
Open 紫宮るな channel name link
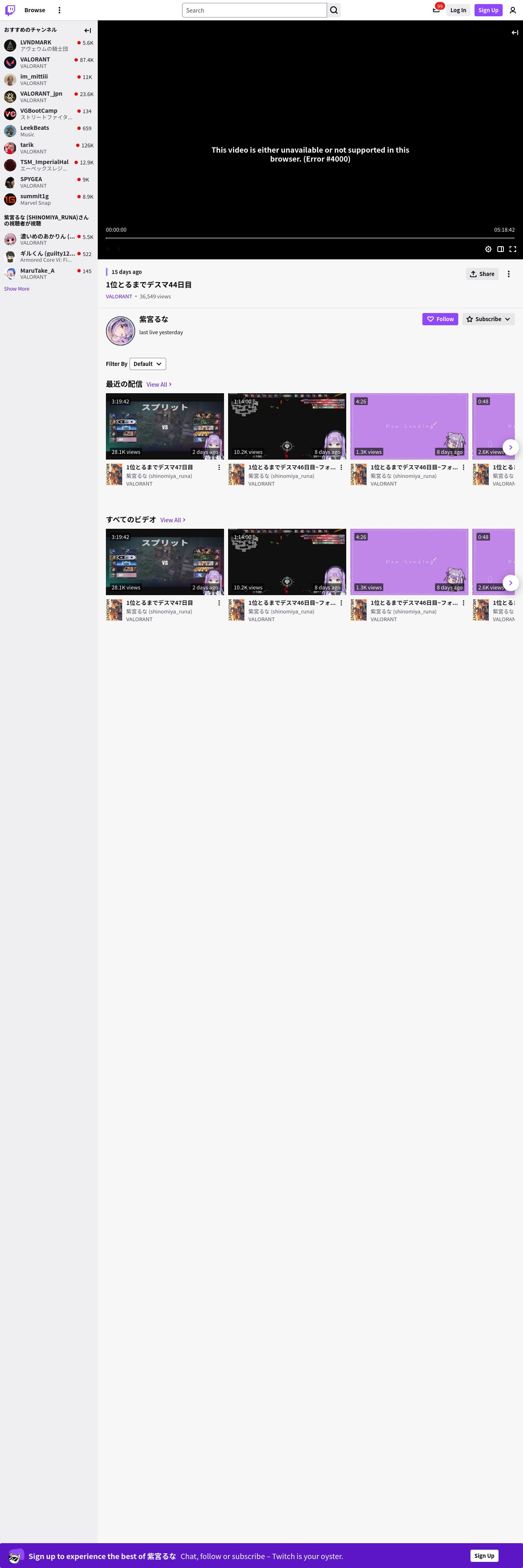[154, 319]
